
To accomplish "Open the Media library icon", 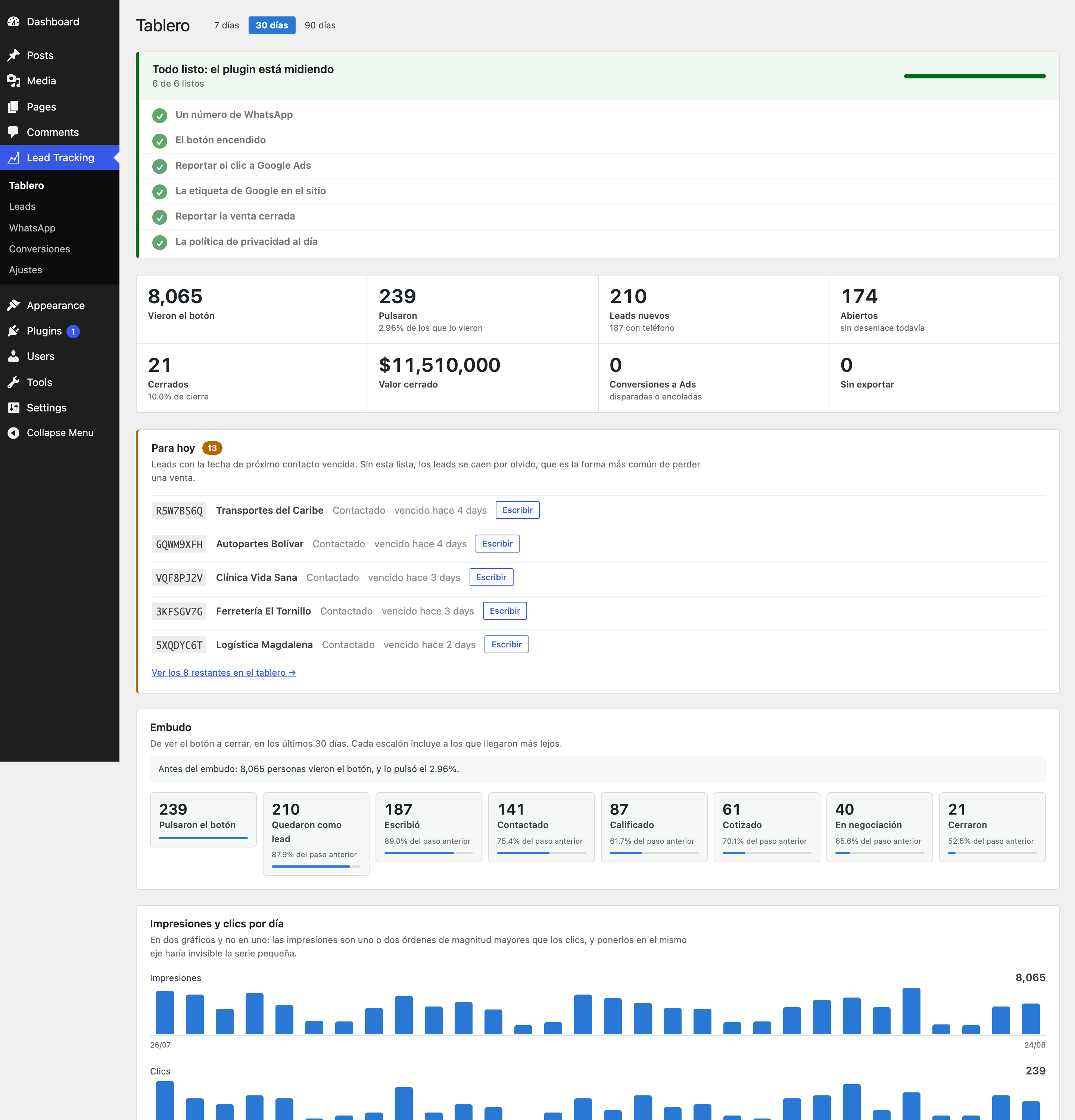I will (14, 81).
